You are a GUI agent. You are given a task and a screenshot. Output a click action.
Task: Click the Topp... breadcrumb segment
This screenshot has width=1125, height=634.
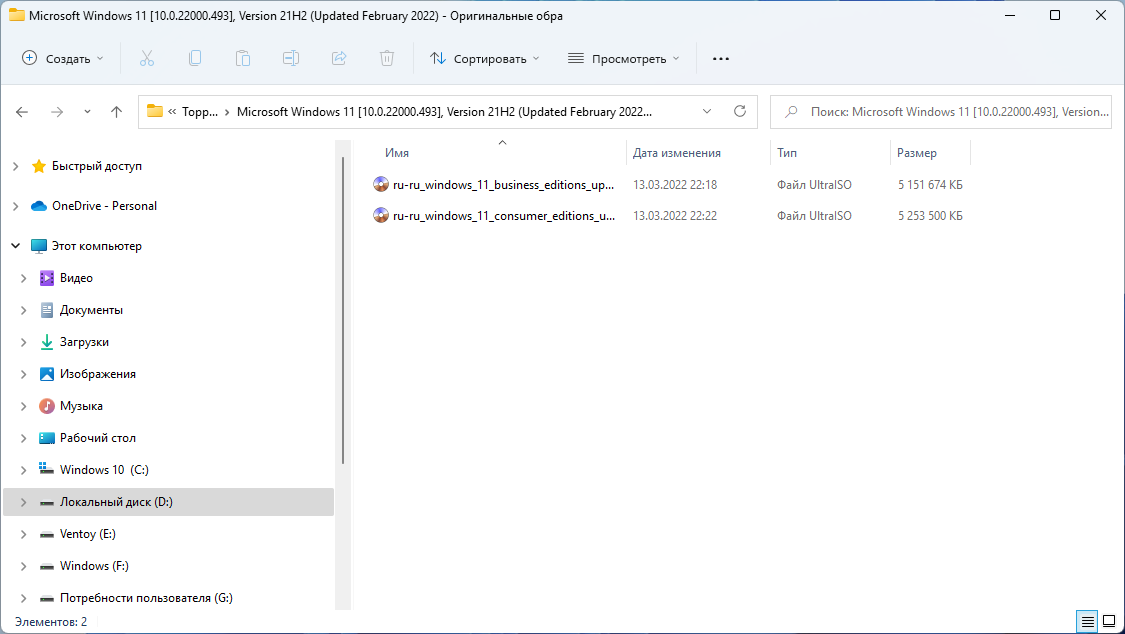click(200, 112)
